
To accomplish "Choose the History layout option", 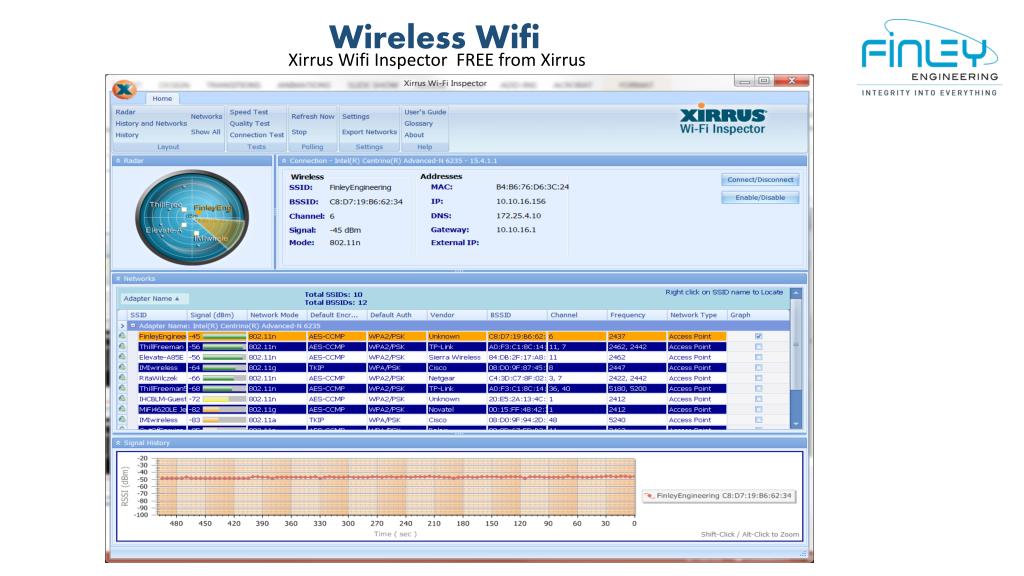I will click(127, 135).
